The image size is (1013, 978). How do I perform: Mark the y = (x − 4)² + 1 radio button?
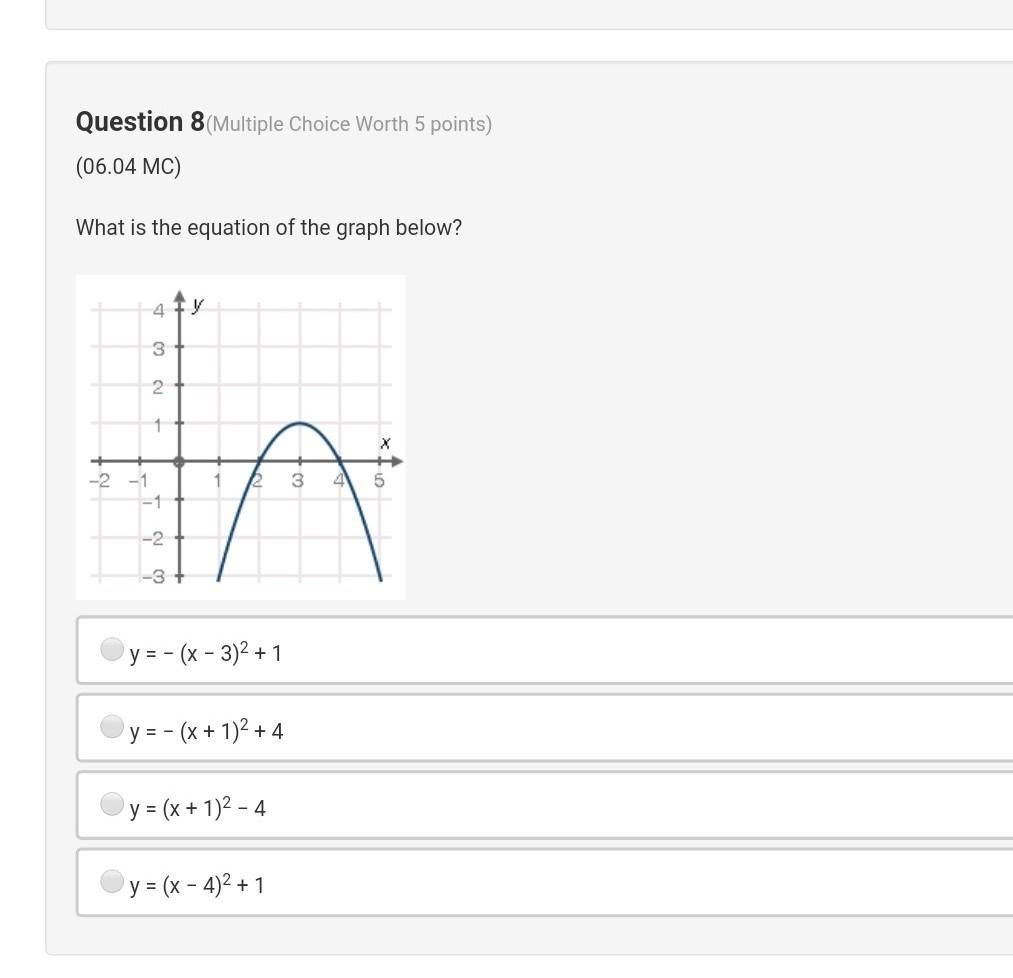(x=112, y=881)
